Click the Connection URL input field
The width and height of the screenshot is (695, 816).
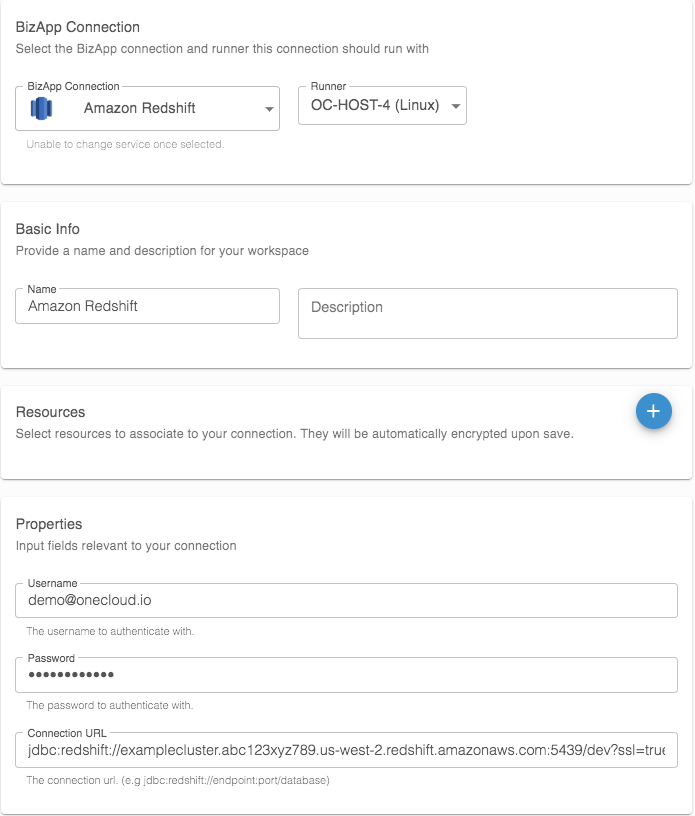tap(346, 750)
